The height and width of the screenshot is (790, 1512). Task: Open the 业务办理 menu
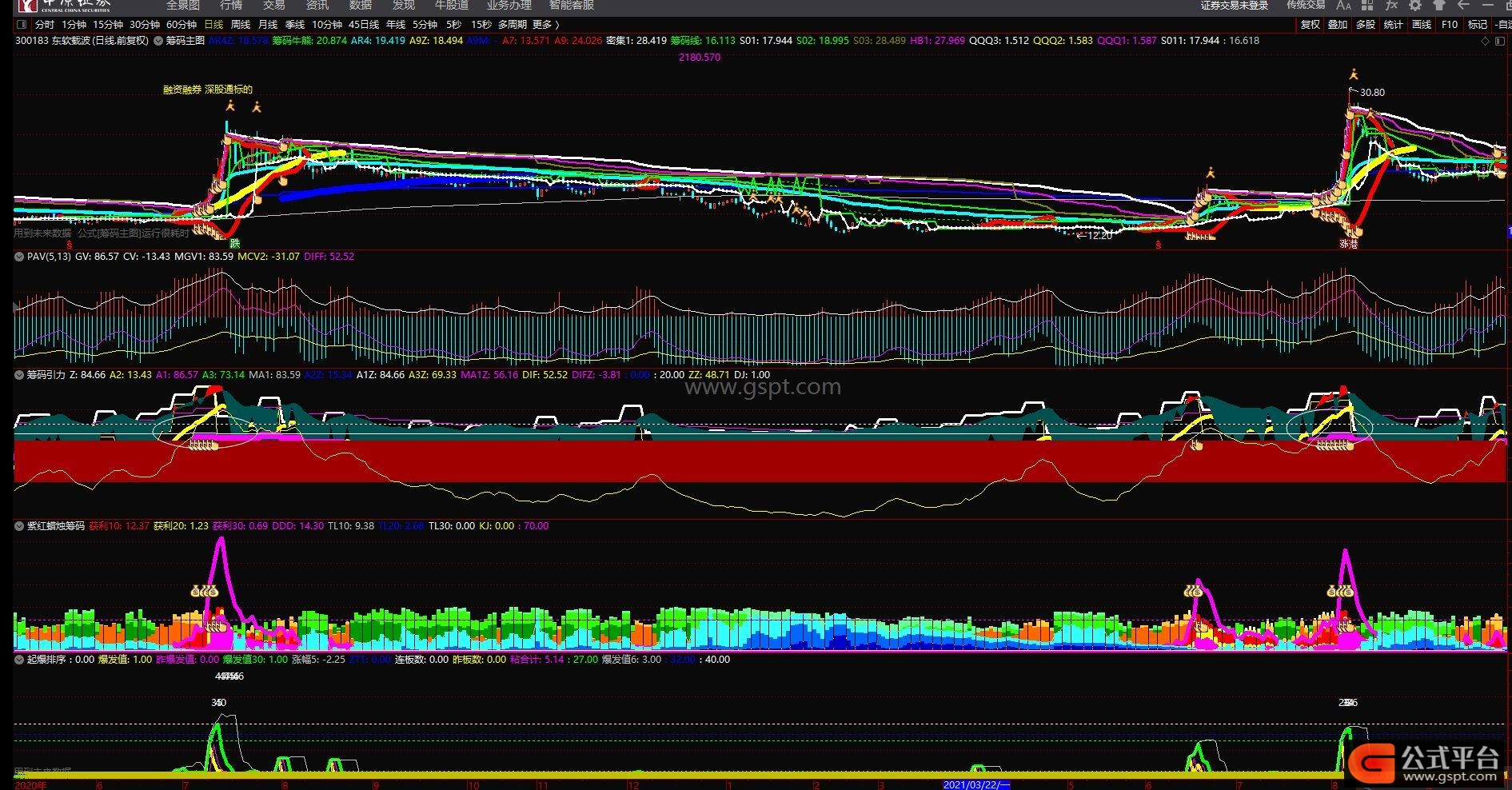(x=509, y=6)
